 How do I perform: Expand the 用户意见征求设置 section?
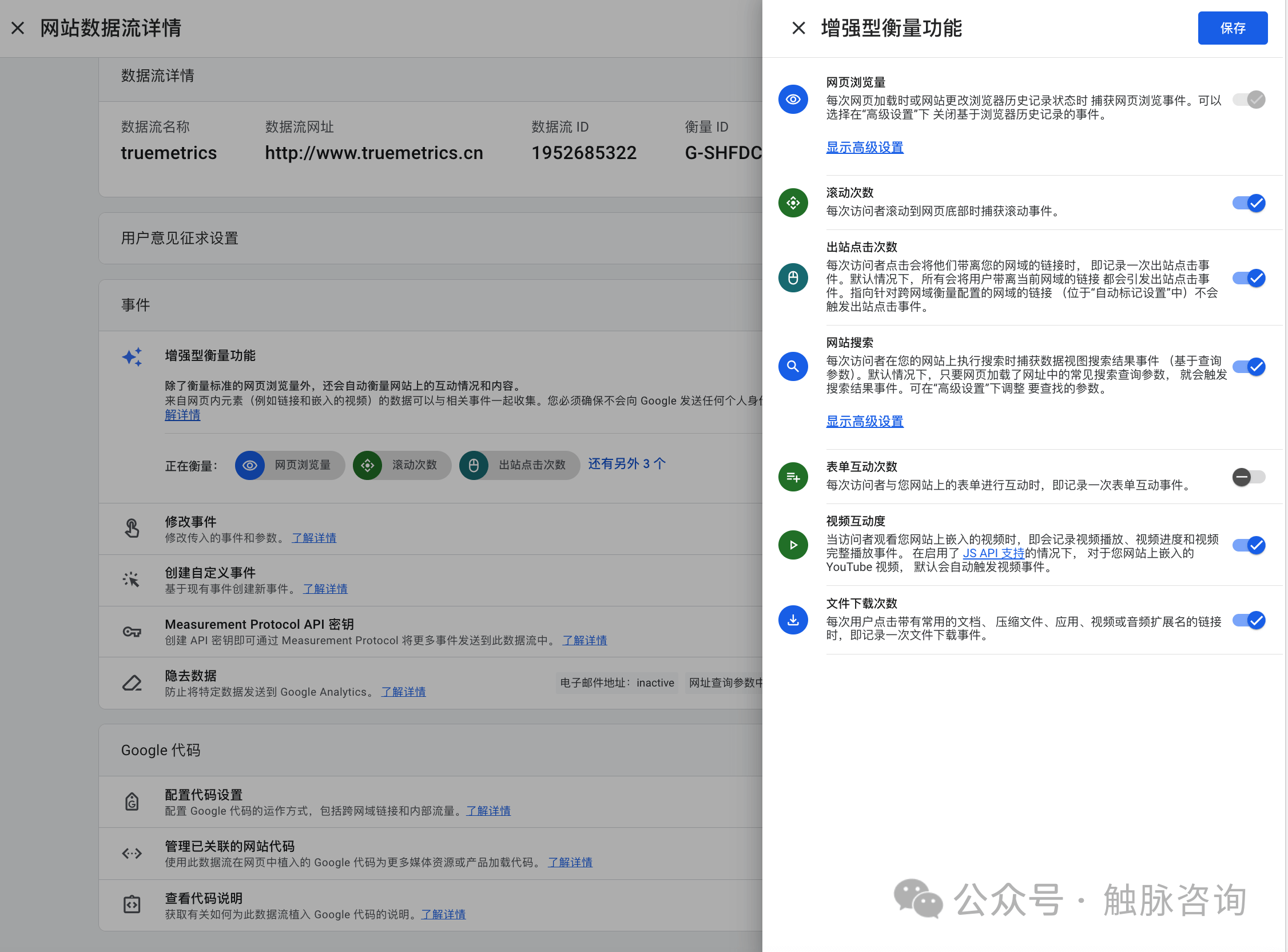tap(431, 239)
